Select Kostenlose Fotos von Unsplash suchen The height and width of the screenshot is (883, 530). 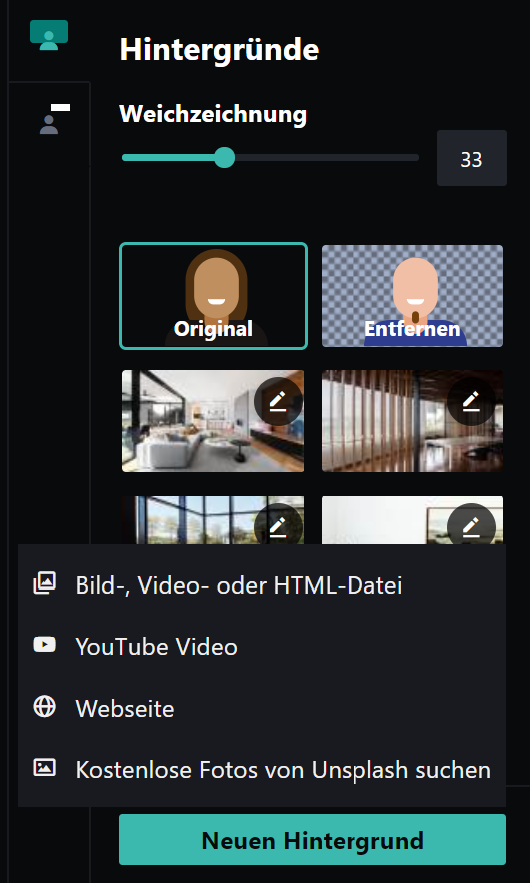[x=262, y=770]
